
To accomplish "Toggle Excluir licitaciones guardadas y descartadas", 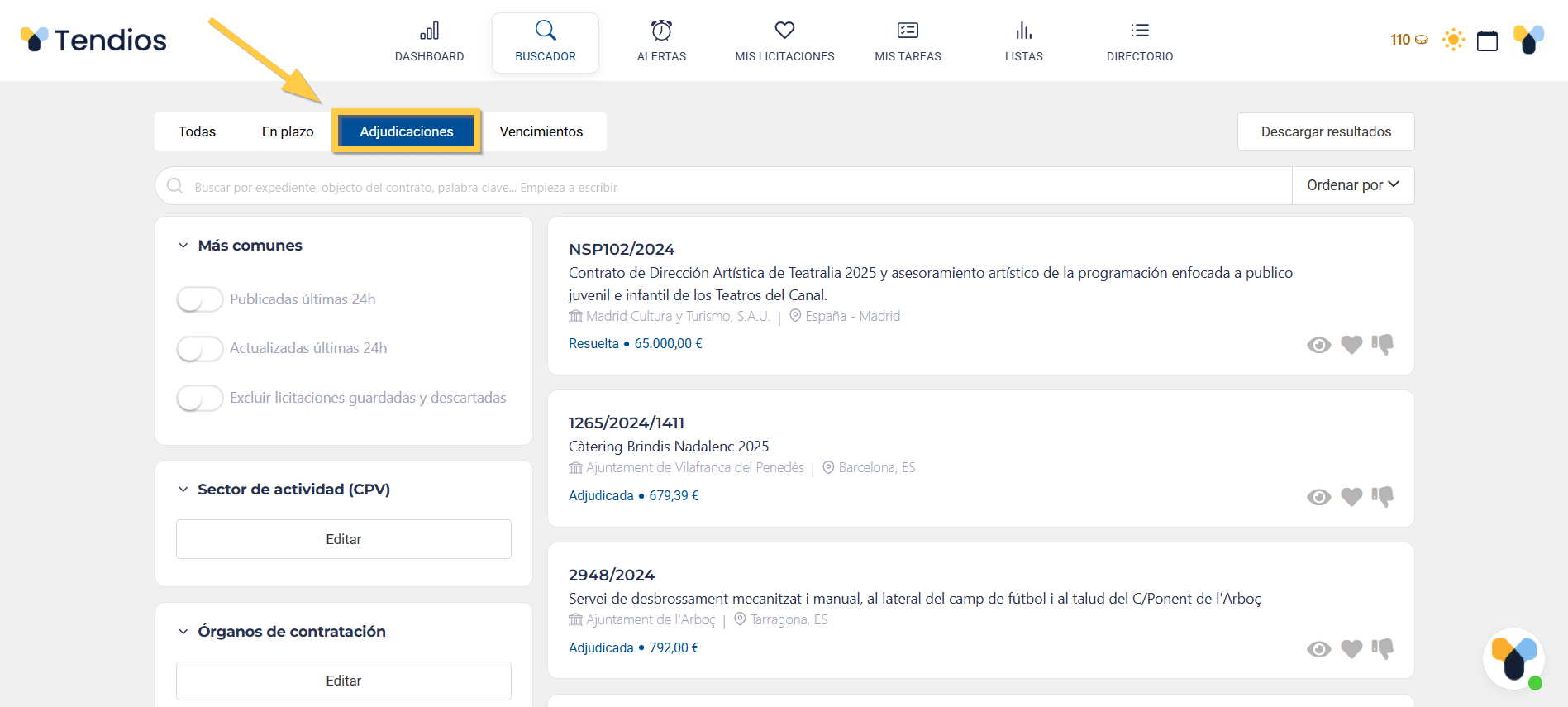I will (200, 398).
